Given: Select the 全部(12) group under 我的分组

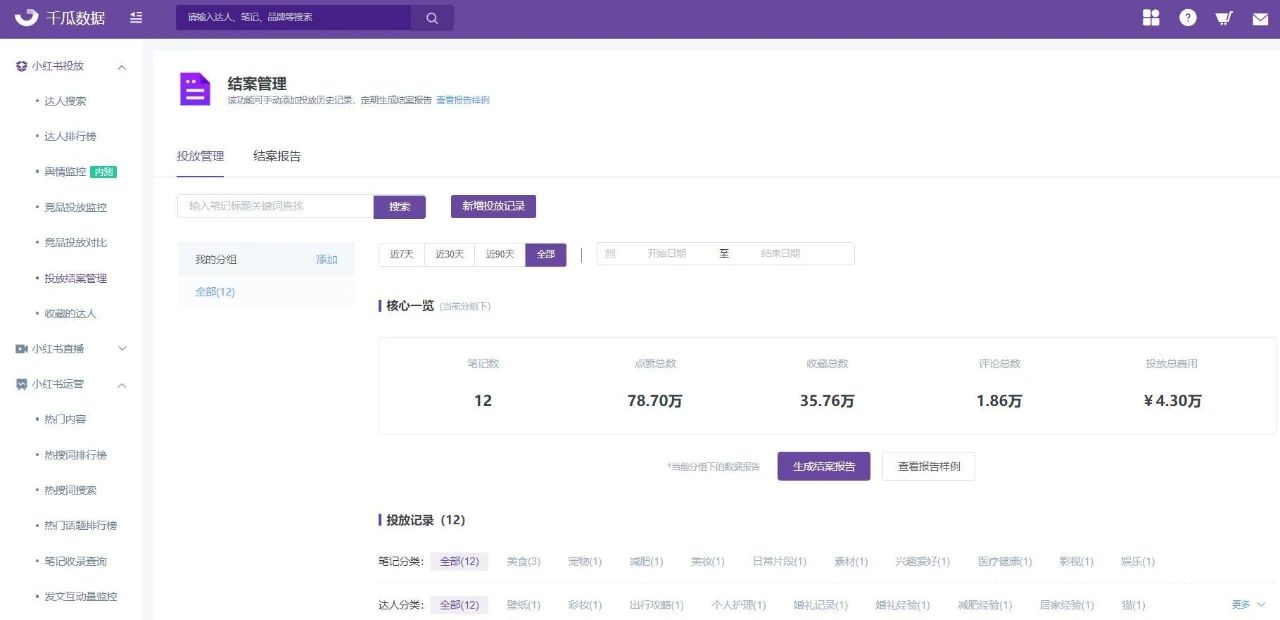Looking at the screenshot, I should coord(215,292).
